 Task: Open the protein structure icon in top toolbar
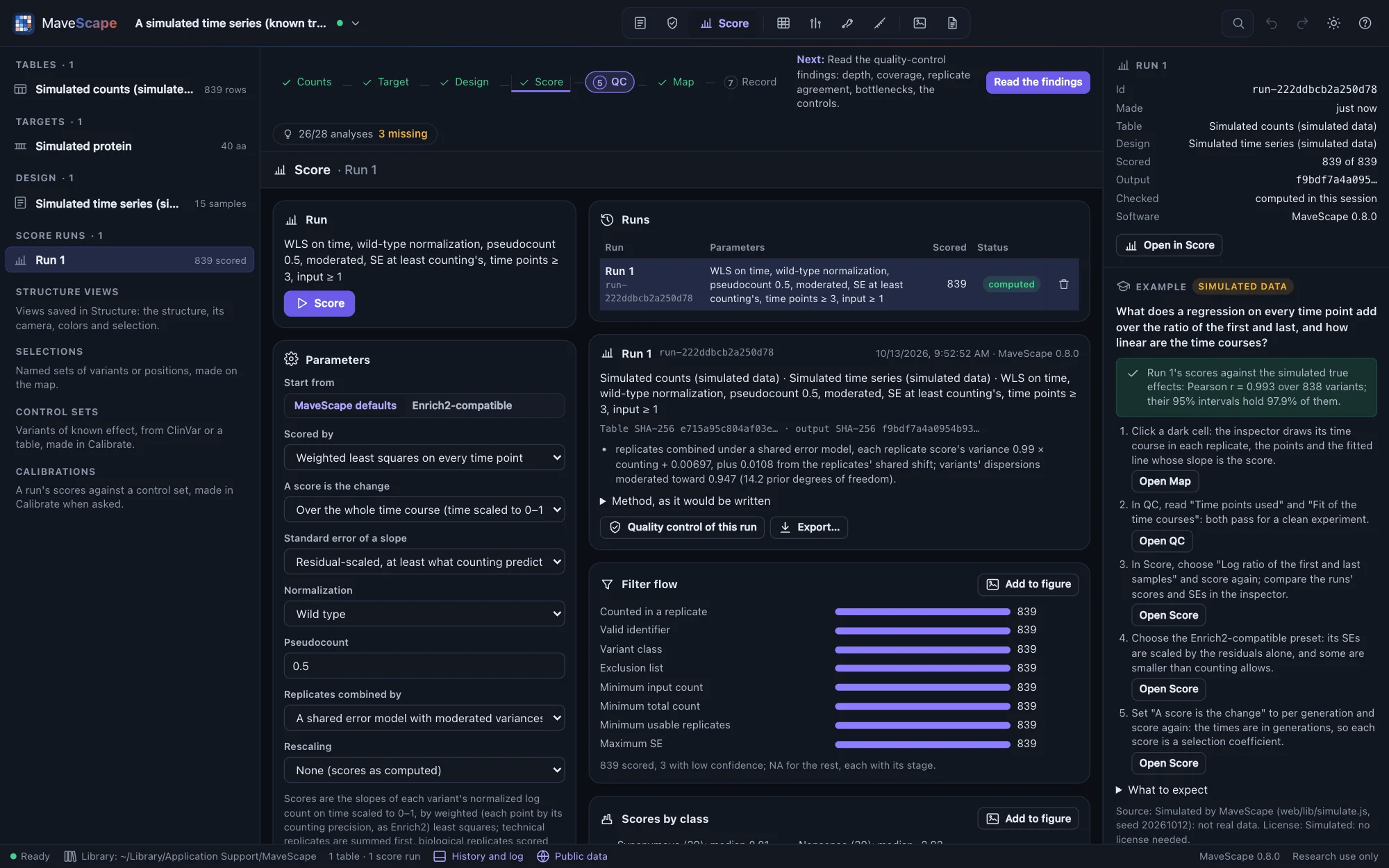pyautogui.click(x=847, y=23)
